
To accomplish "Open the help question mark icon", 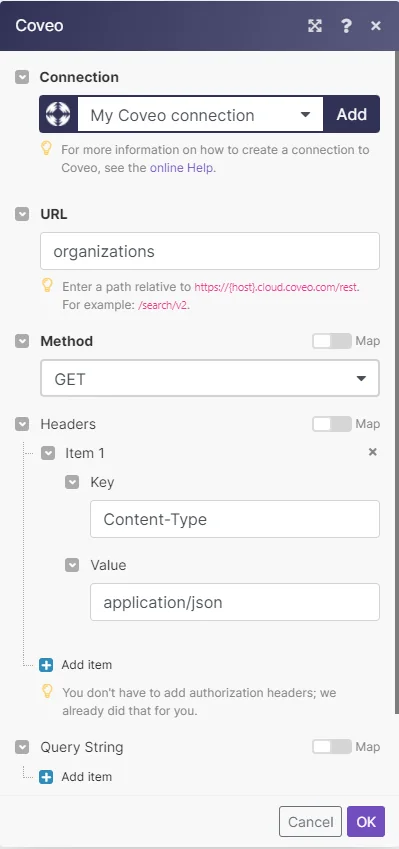I will tap(346, 25).
